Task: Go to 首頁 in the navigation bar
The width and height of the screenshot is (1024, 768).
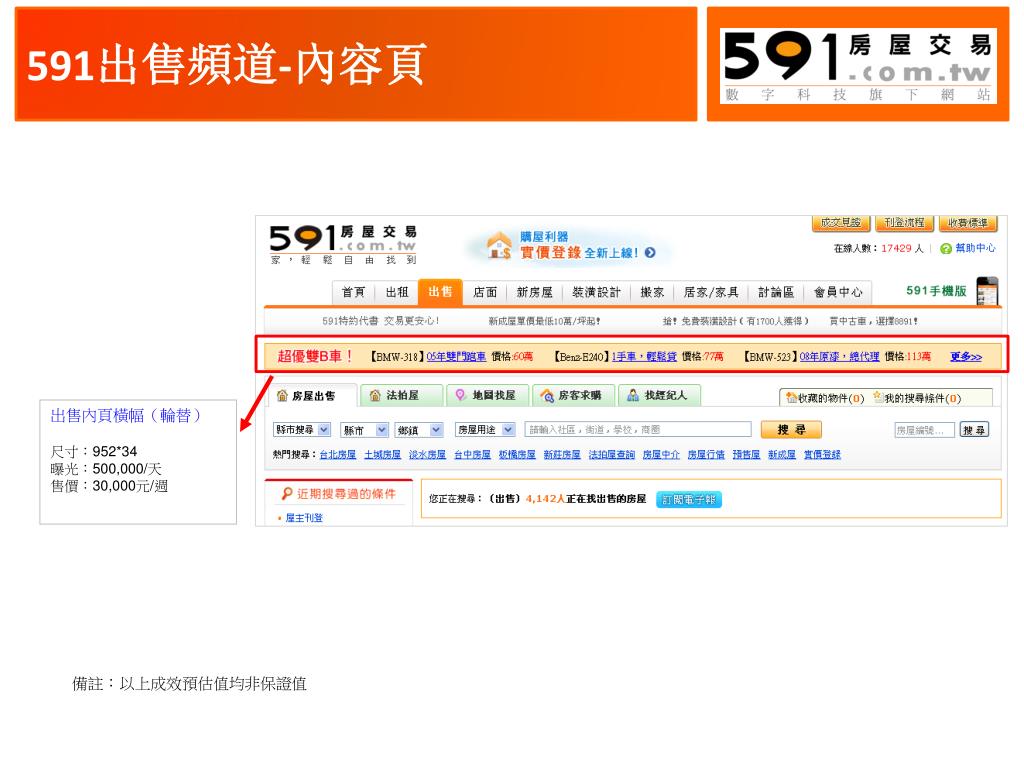Action: pyautogui.click(x=353, y=293)
